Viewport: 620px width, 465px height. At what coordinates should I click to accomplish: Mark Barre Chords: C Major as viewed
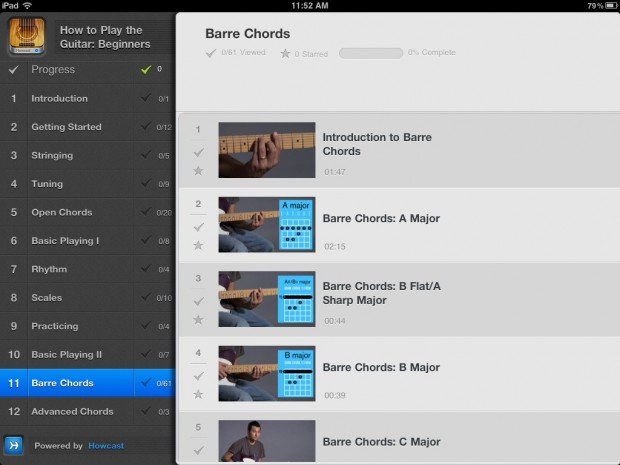click(198, 450)
